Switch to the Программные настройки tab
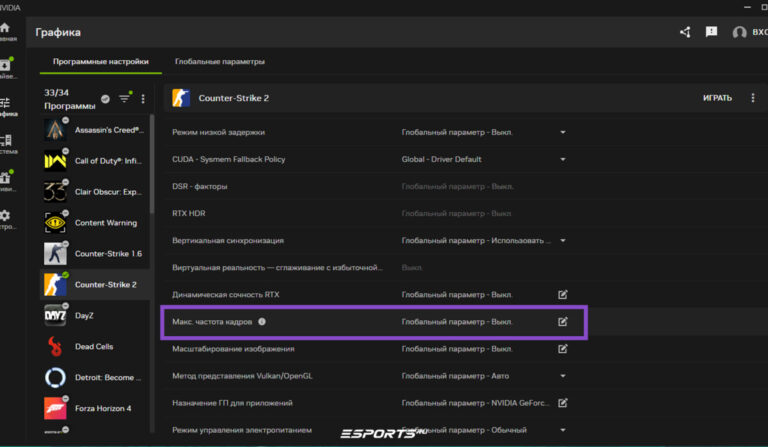The height and width of the screenshot is (447, 768). click(100, 62)
